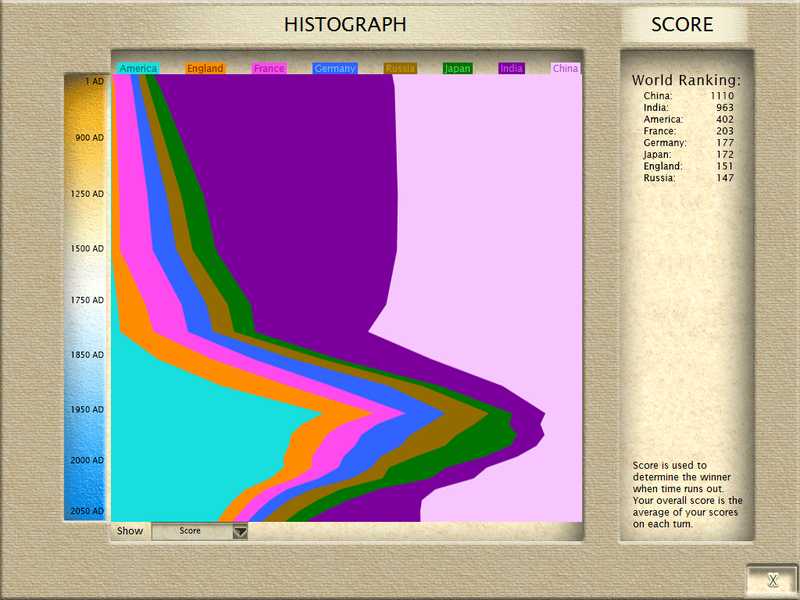Viewport: 800px width, 600px height.
Task: Click the score explanation paragraph
Action: pyautogui.click(x=687, y=494)
